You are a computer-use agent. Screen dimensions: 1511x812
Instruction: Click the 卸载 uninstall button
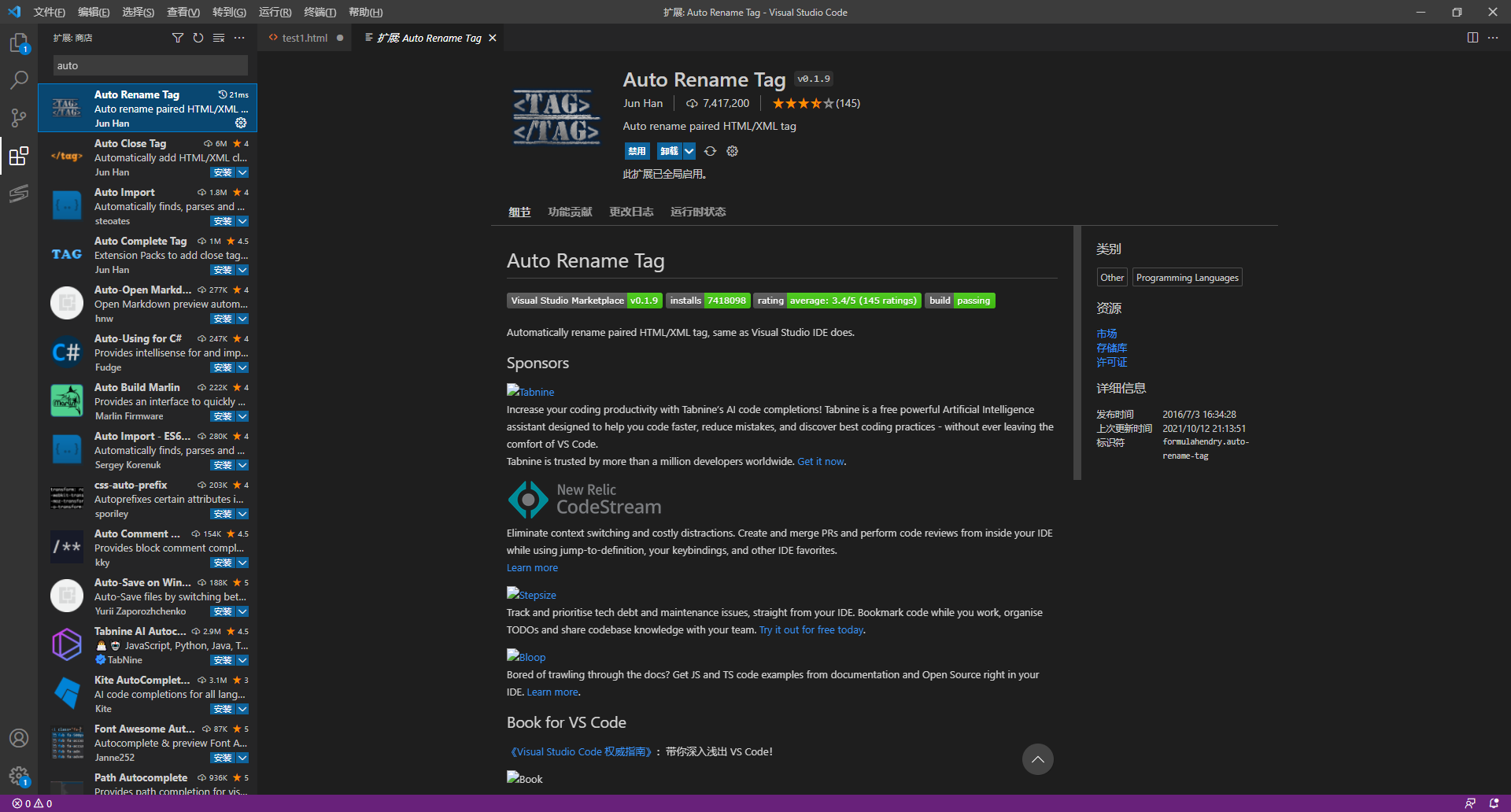pyautogui.click(x=669, y=151)
